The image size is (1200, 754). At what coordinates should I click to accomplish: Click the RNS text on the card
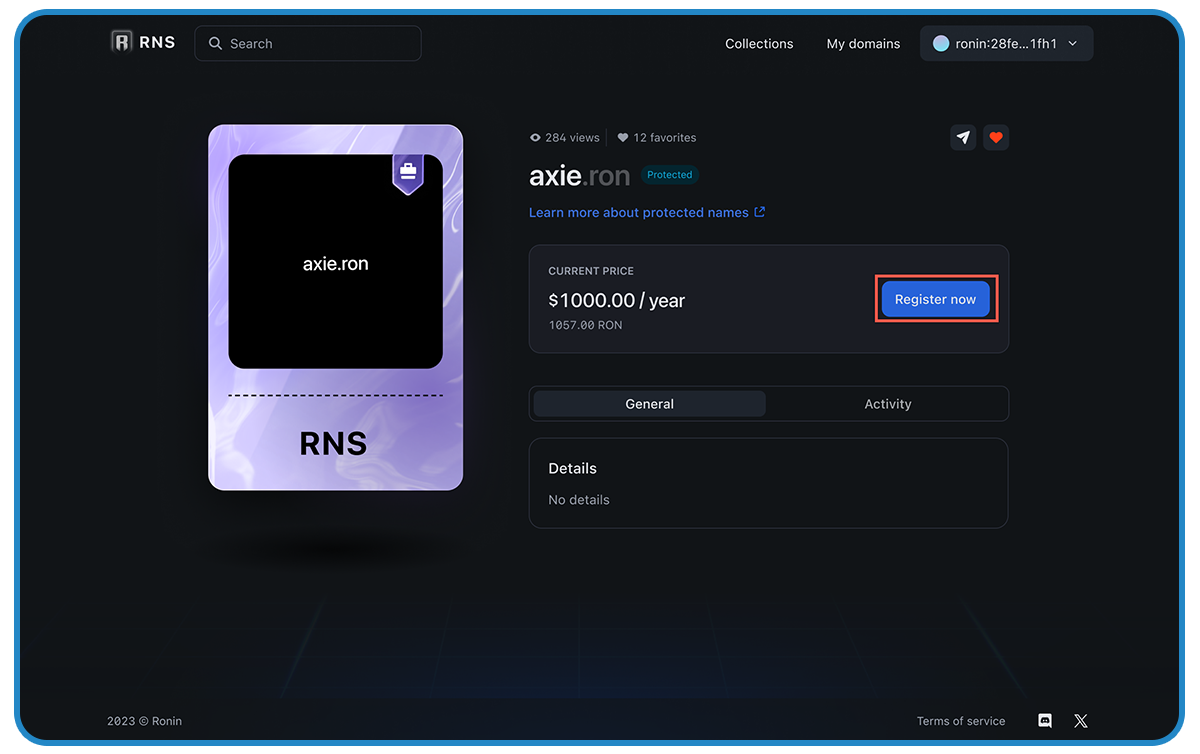[x=333, y=443]
